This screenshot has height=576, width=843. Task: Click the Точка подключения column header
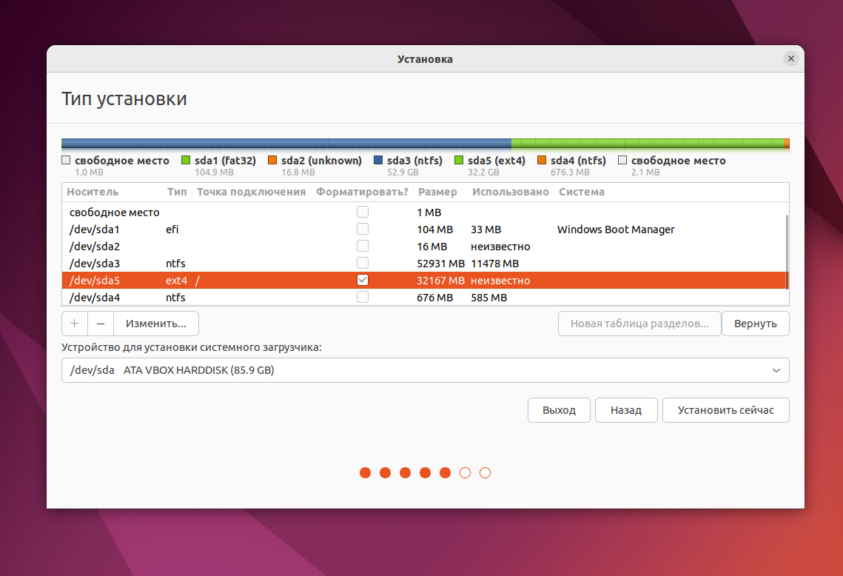251,192
